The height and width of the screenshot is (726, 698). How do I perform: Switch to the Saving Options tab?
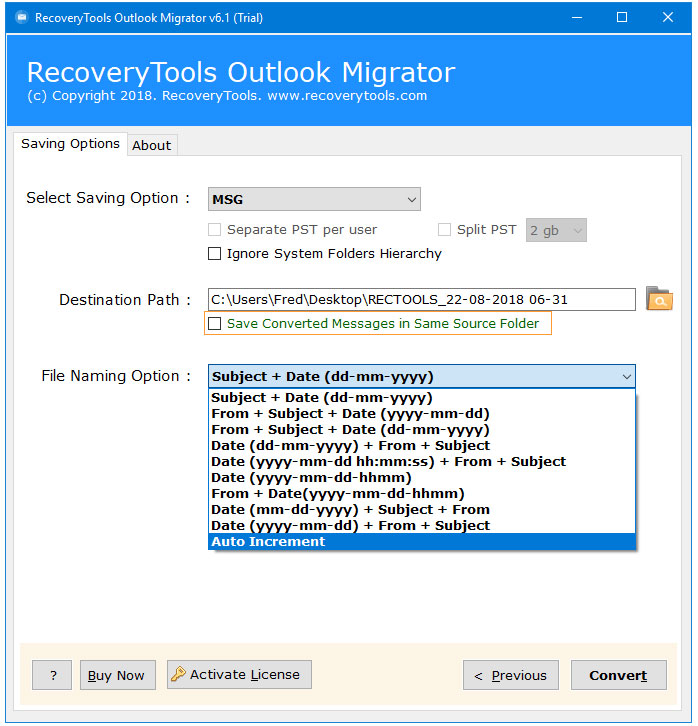(70, 144)
